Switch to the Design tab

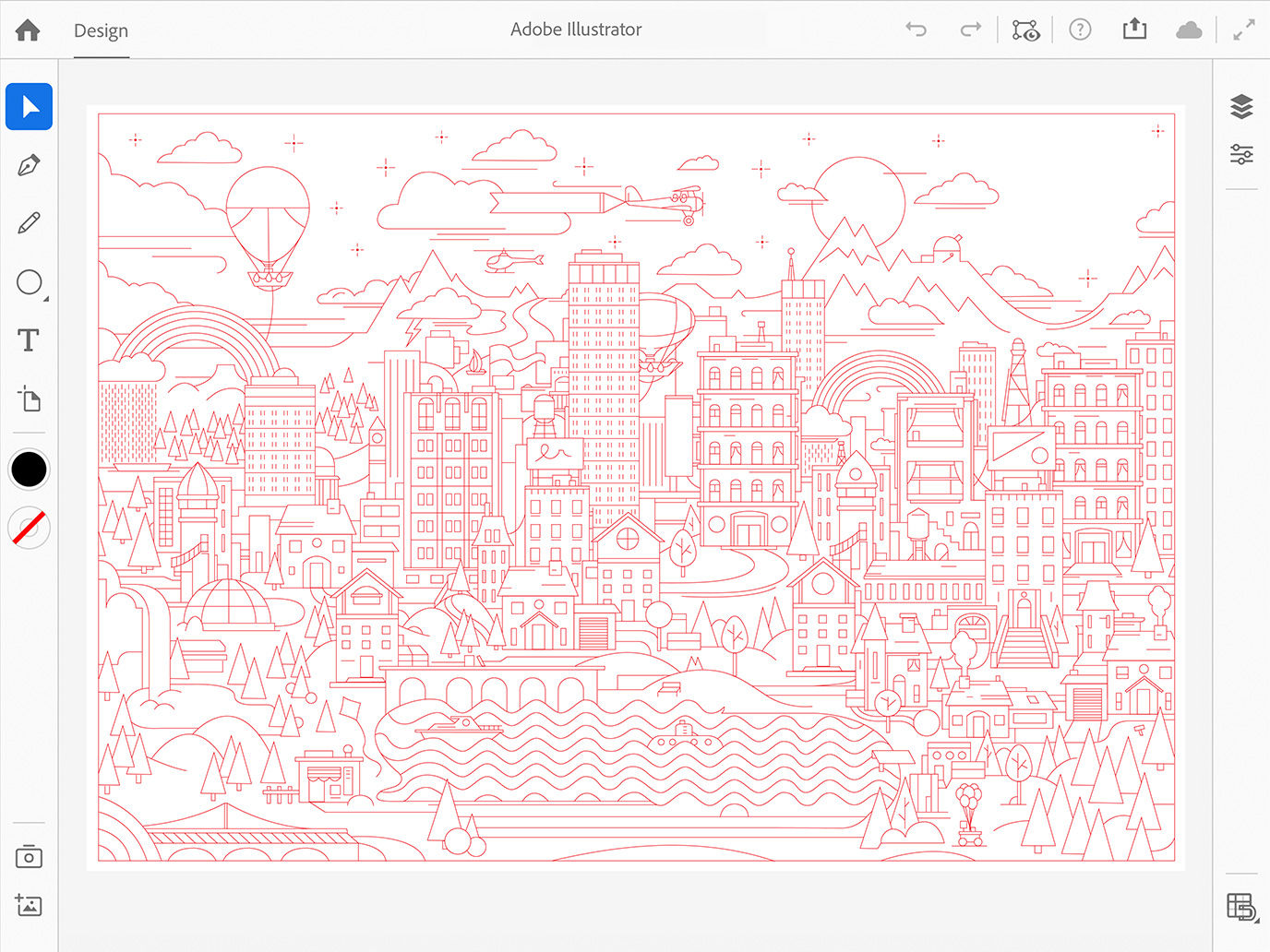pyautogui.click(x=101, y=30)
